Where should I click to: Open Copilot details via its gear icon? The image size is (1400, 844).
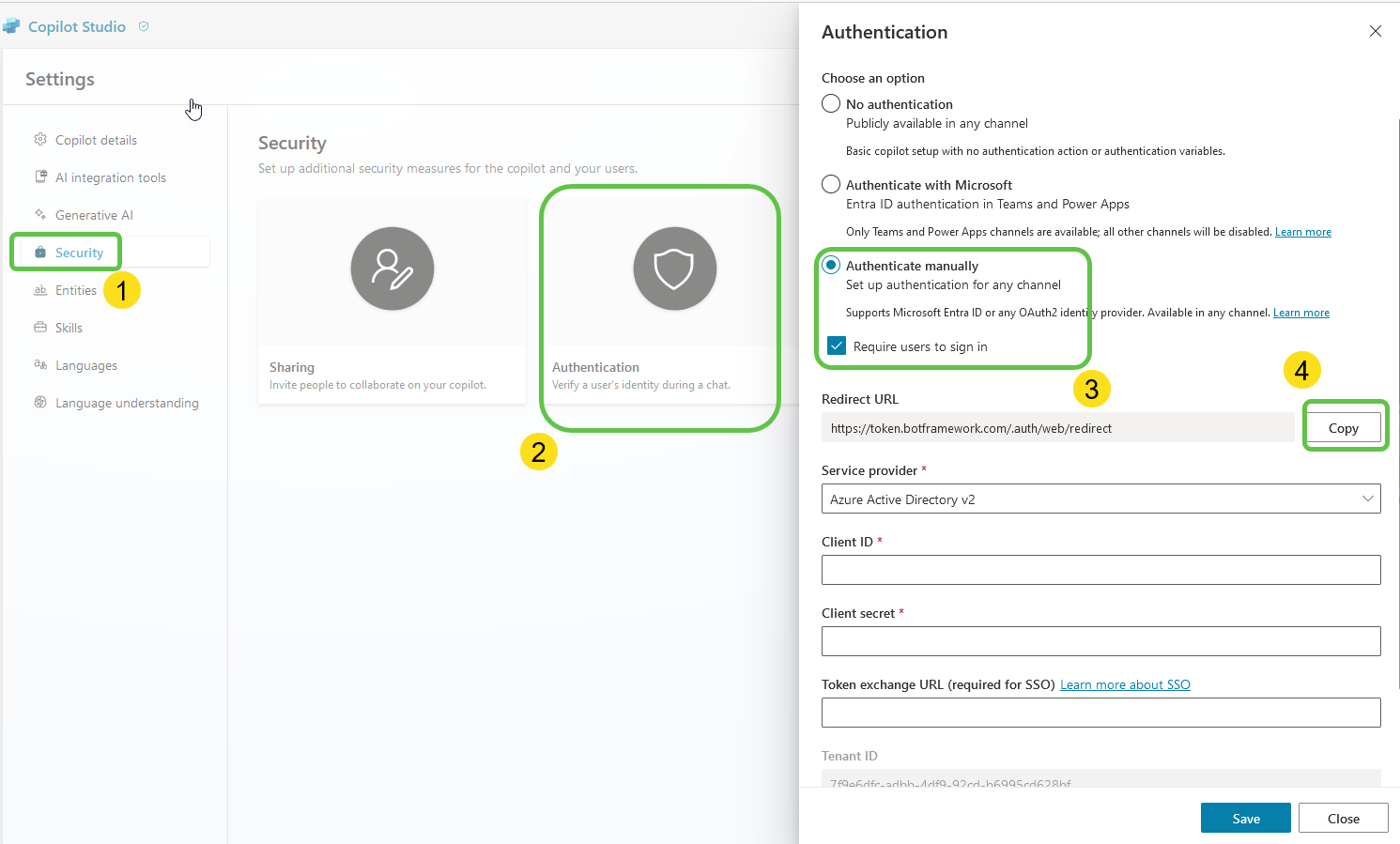(40, 139)
